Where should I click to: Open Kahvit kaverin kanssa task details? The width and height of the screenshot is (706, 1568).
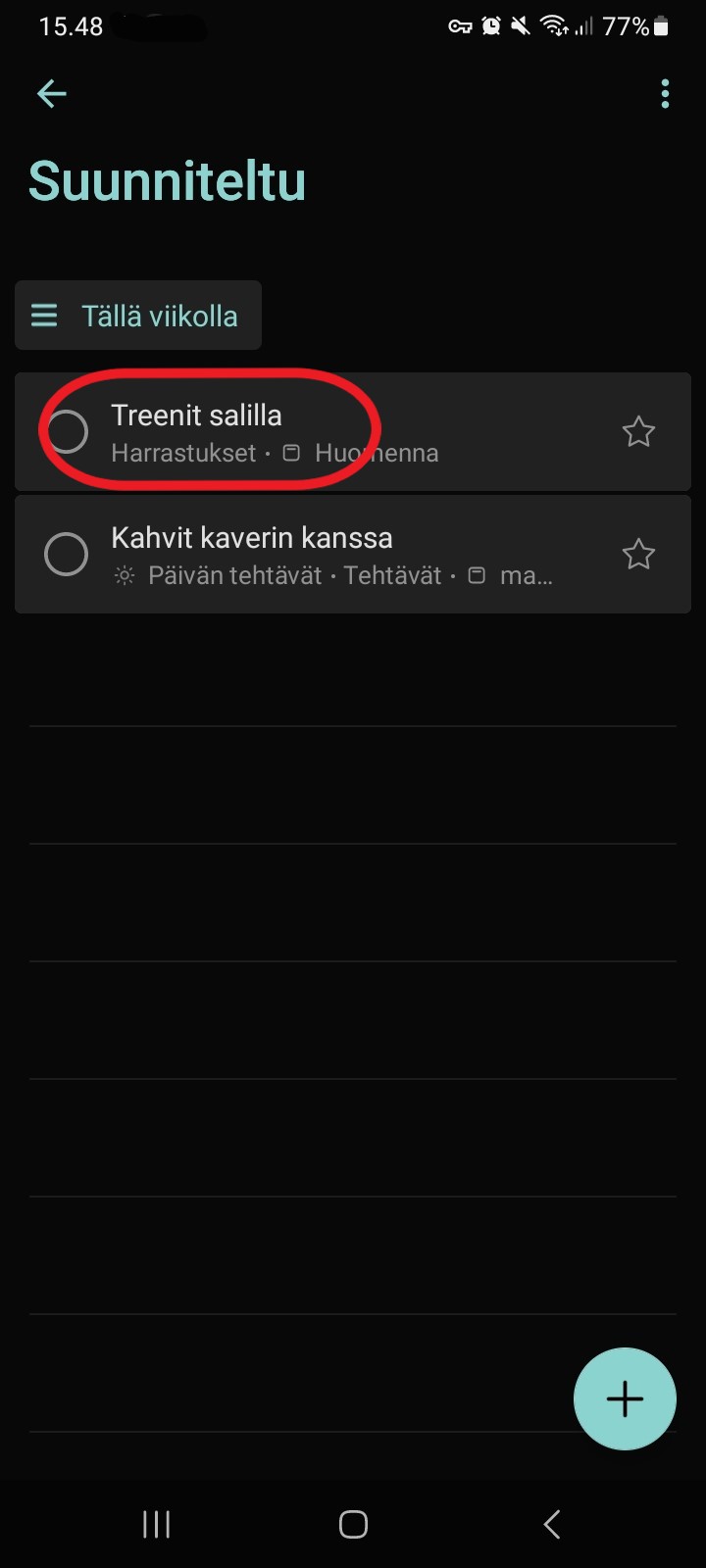coord(353,555)
